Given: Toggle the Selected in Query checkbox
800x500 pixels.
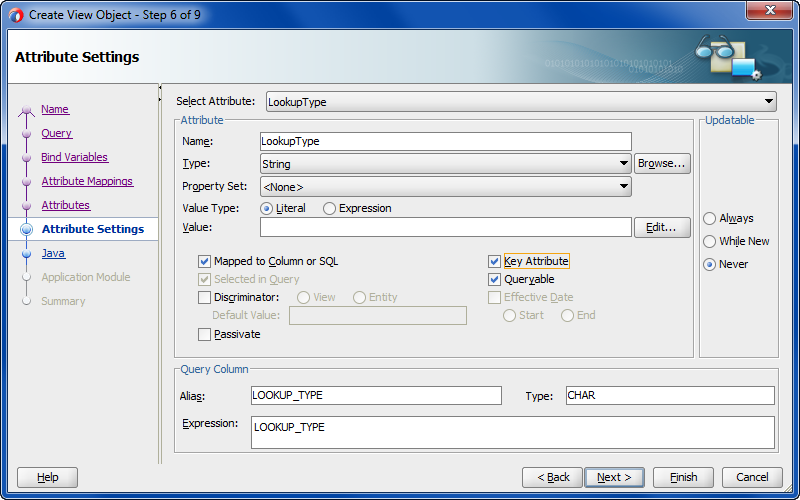Looking at the screenshot, I should (x=204, y=280).
